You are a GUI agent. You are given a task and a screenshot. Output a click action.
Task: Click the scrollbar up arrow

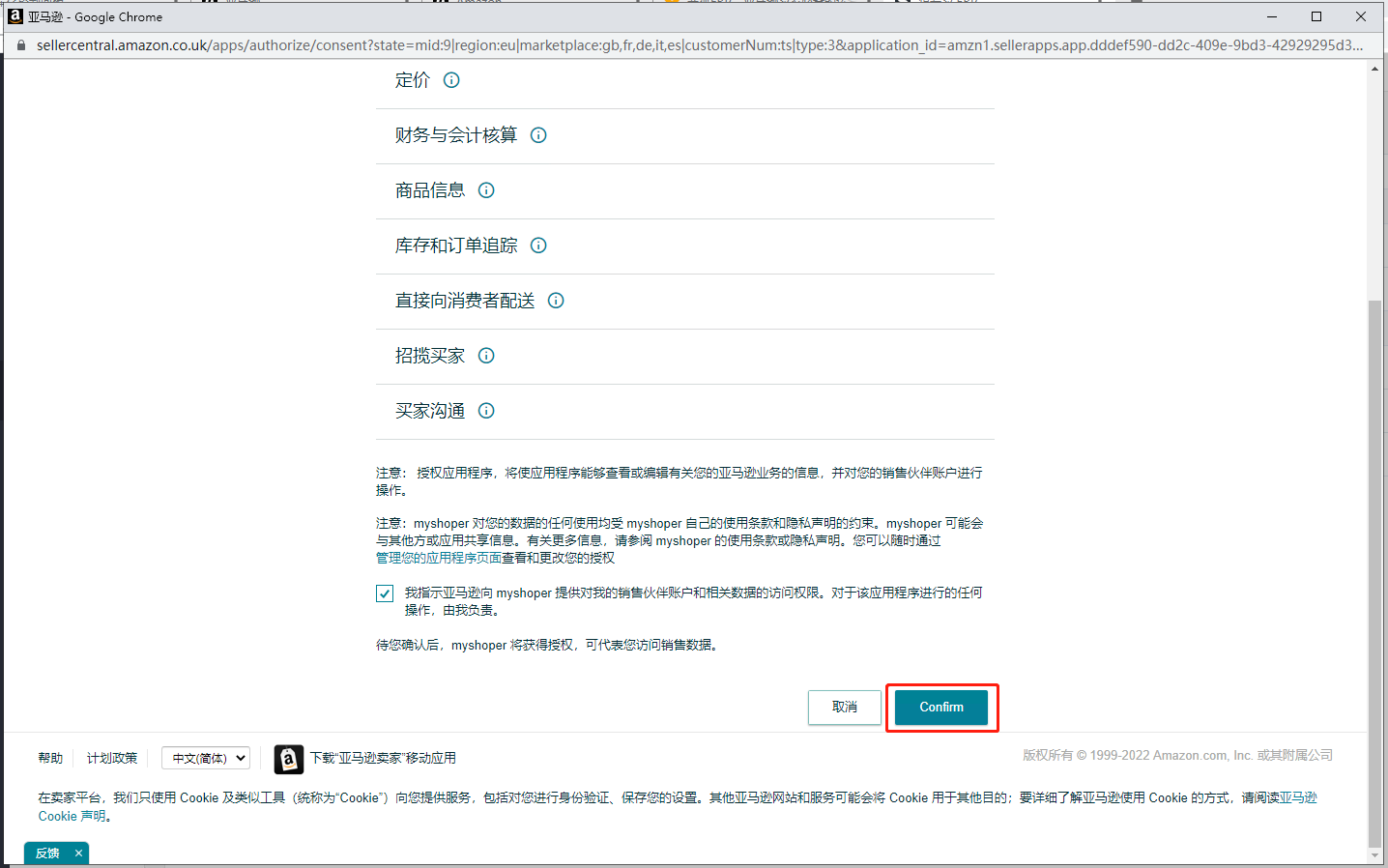pyautogui.click(x=1374, y=70)
